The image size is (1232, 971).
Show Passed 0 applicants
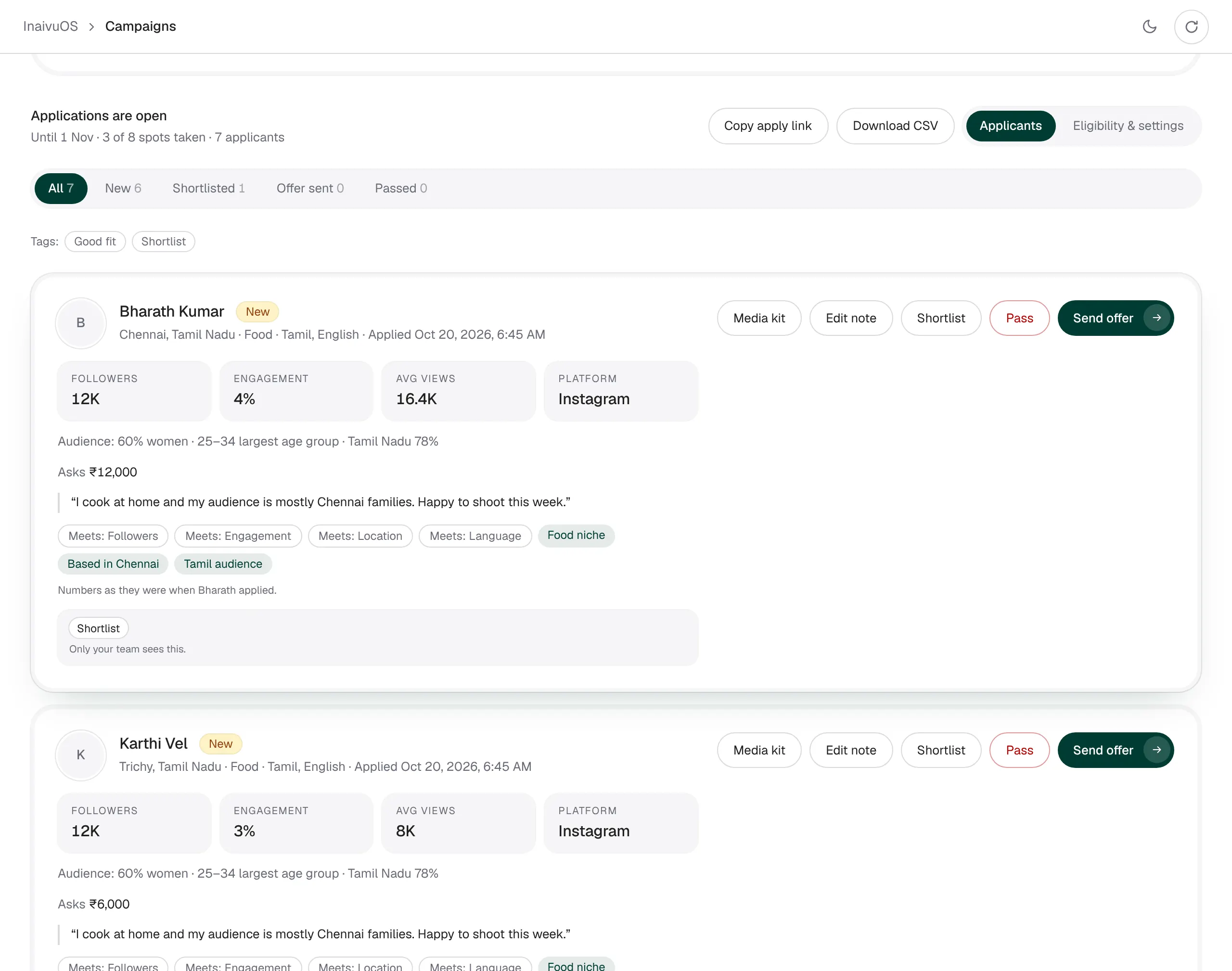401,188
